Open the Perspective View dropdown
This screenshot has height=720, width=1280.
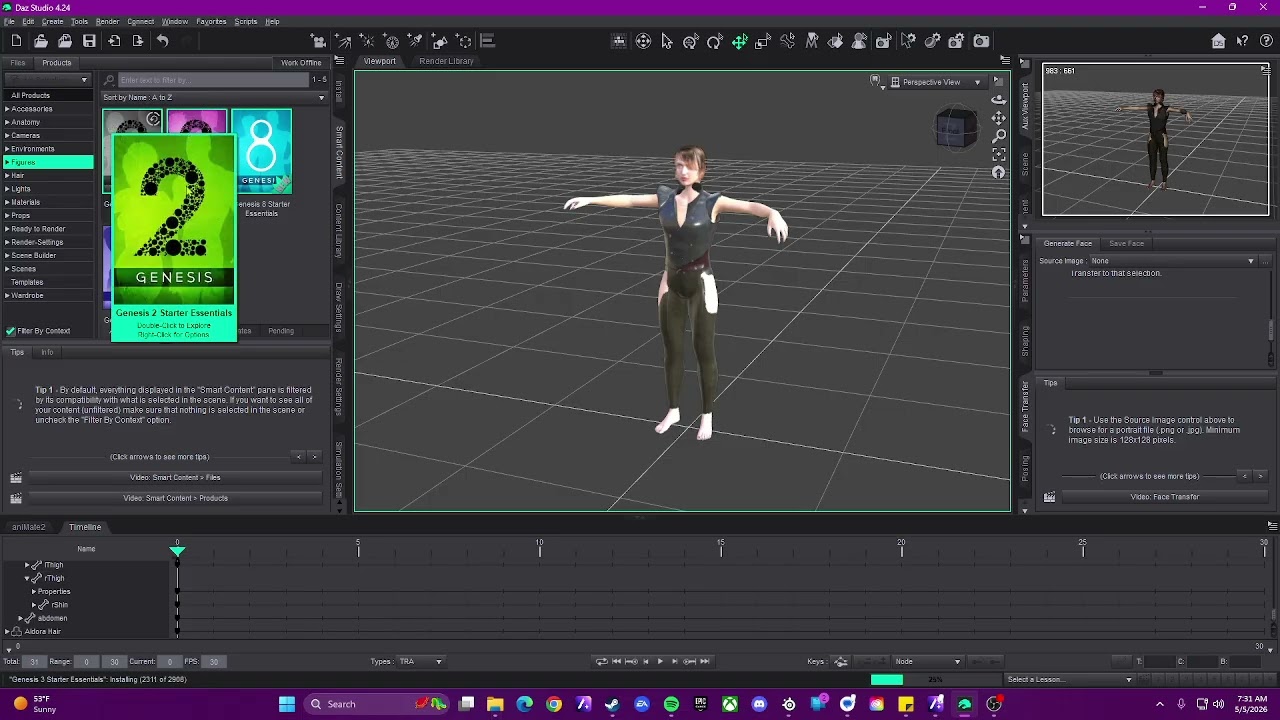click(x=936, y=82)
